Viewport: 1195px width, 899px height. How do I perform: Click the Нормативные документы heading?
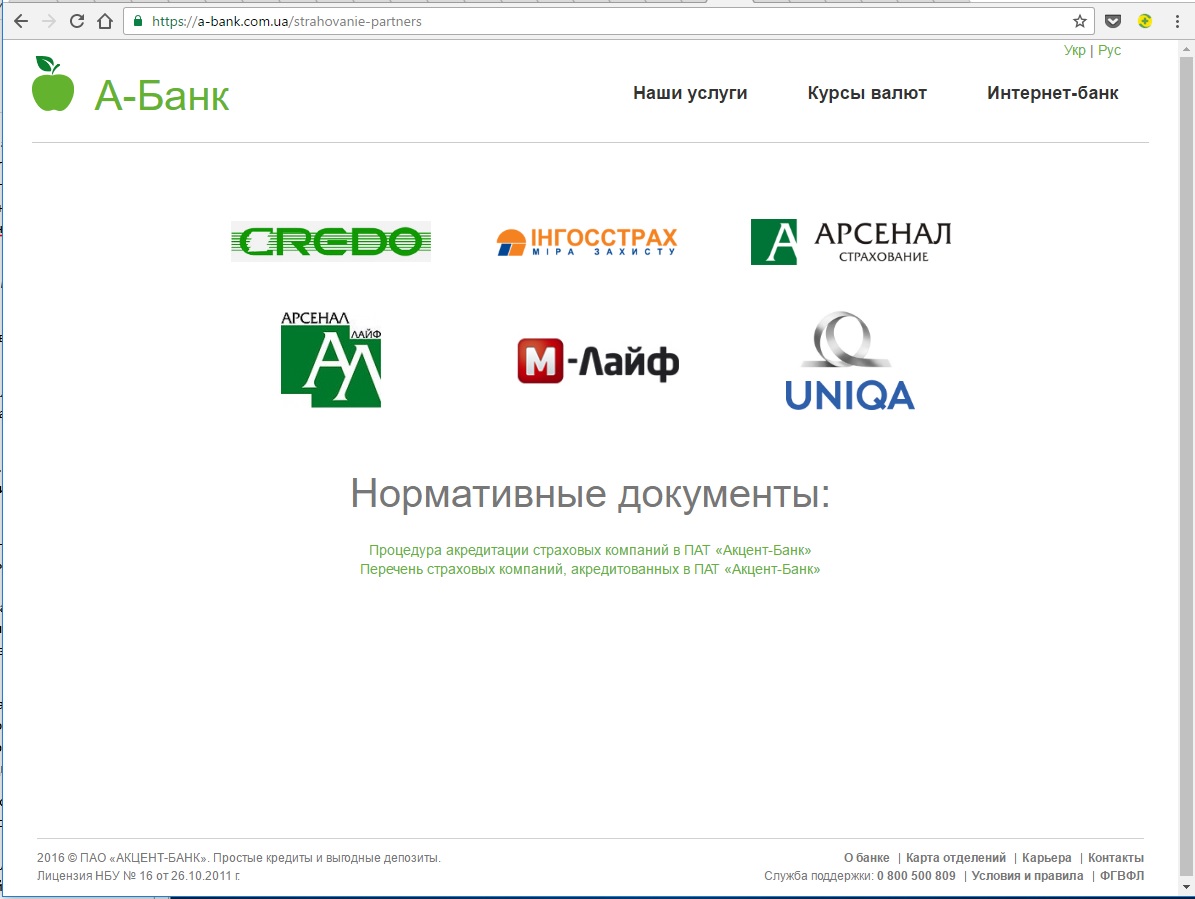pyautogui.click(x=590, y=494)
